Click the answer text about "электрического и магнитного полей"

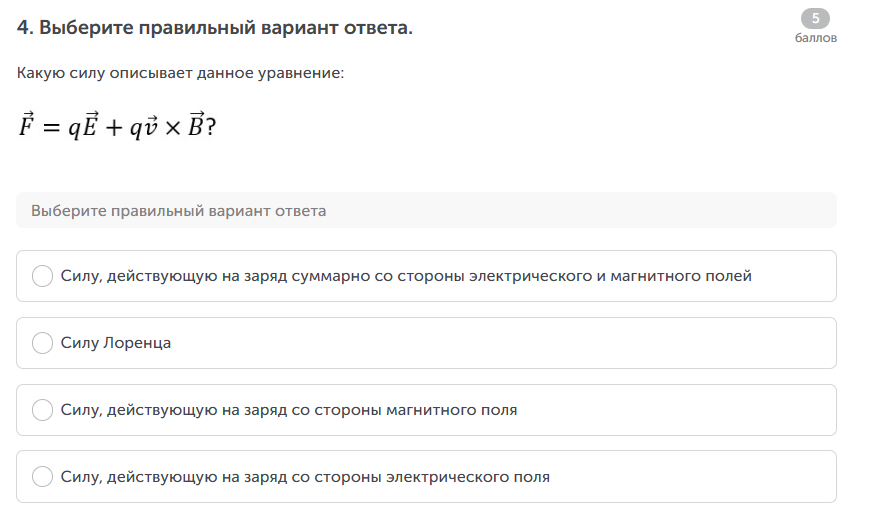click(406, 276)
